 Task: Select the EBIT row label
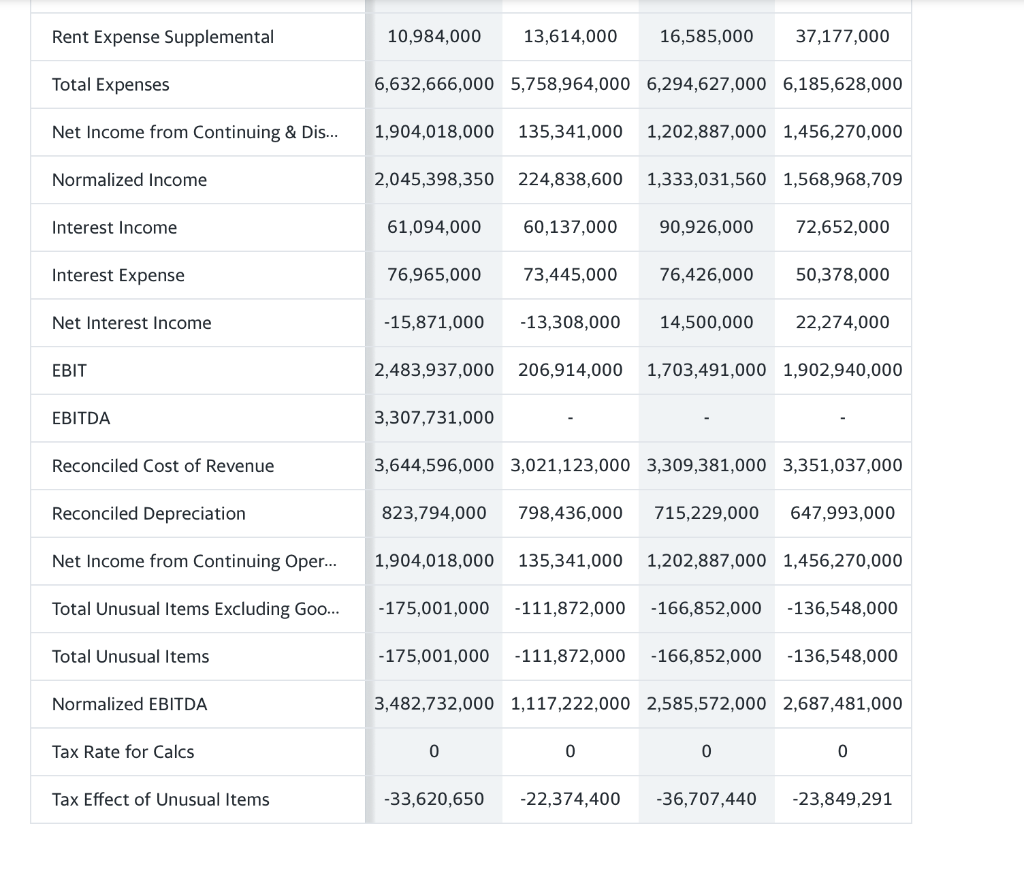(69, 370)
